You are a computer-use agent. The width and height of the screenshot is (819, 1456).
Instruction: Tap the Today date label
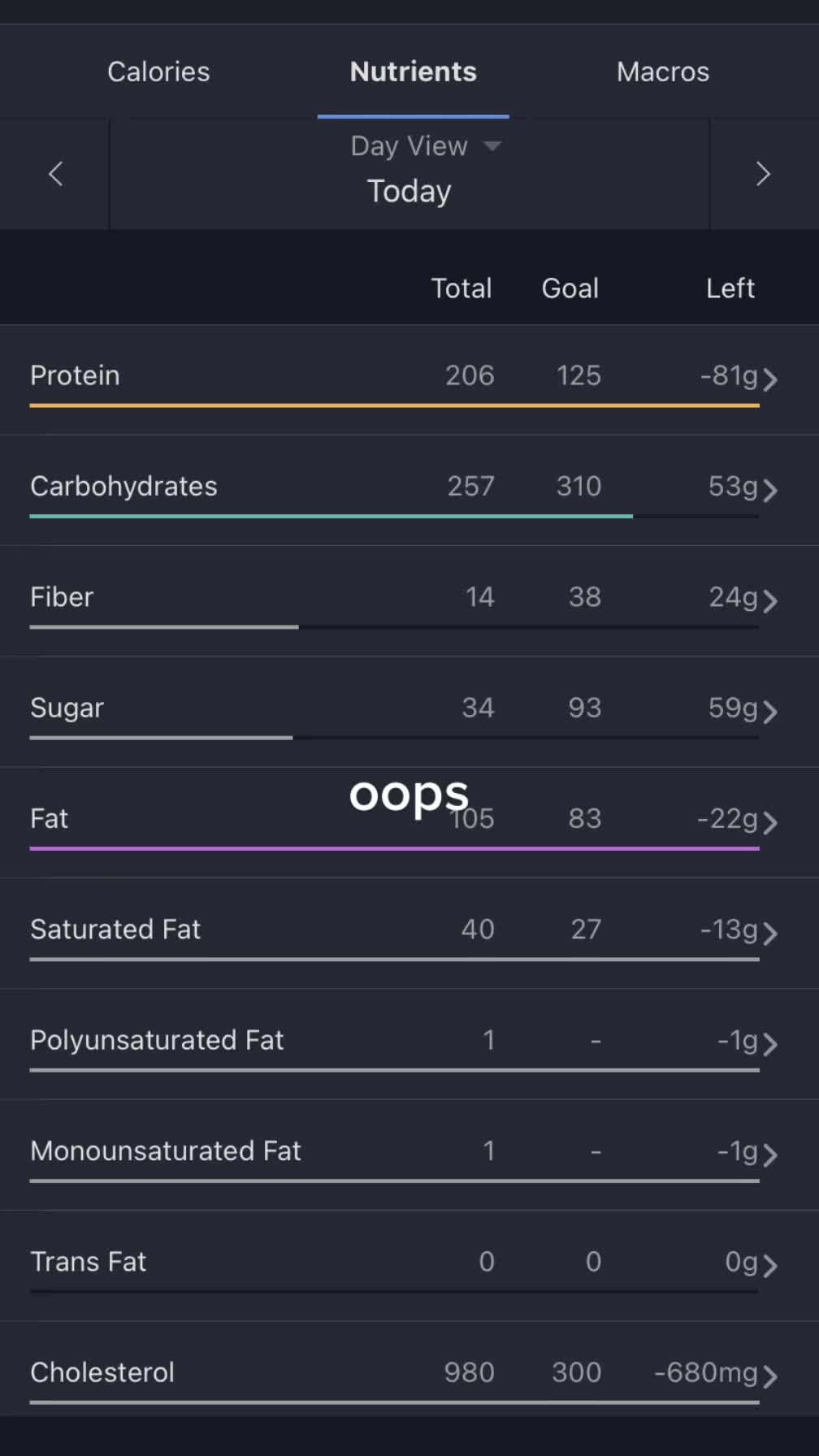click(x=409, y=191)
